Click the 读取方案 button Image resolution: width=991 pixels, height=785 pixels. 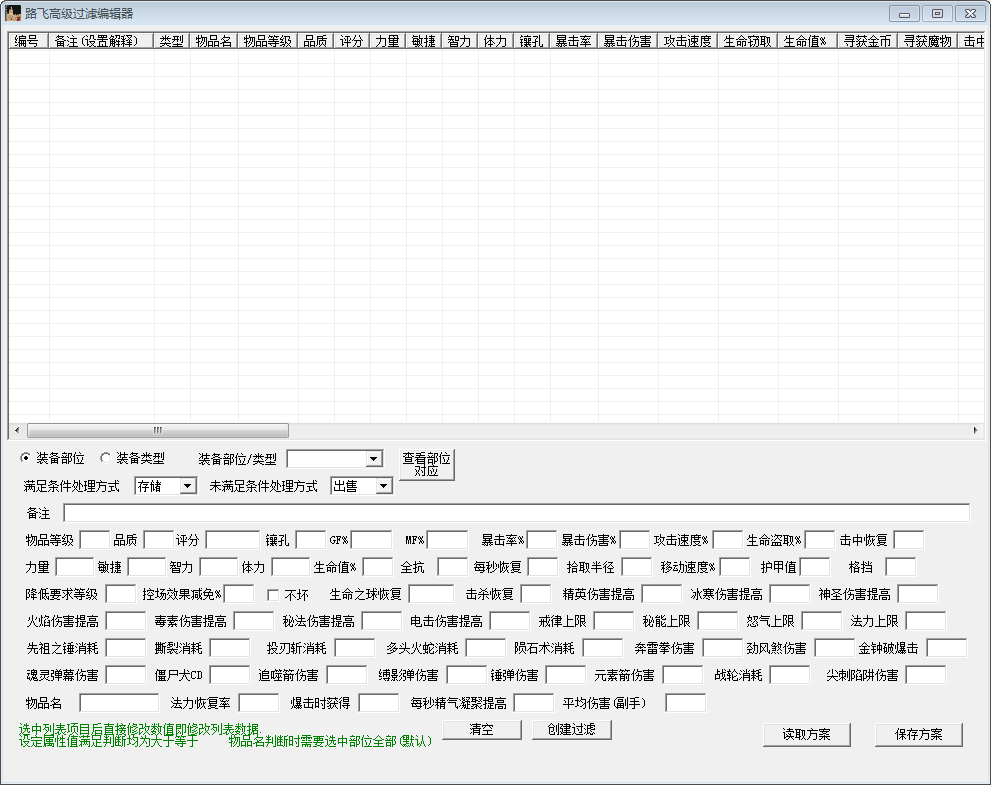point(807,735)
